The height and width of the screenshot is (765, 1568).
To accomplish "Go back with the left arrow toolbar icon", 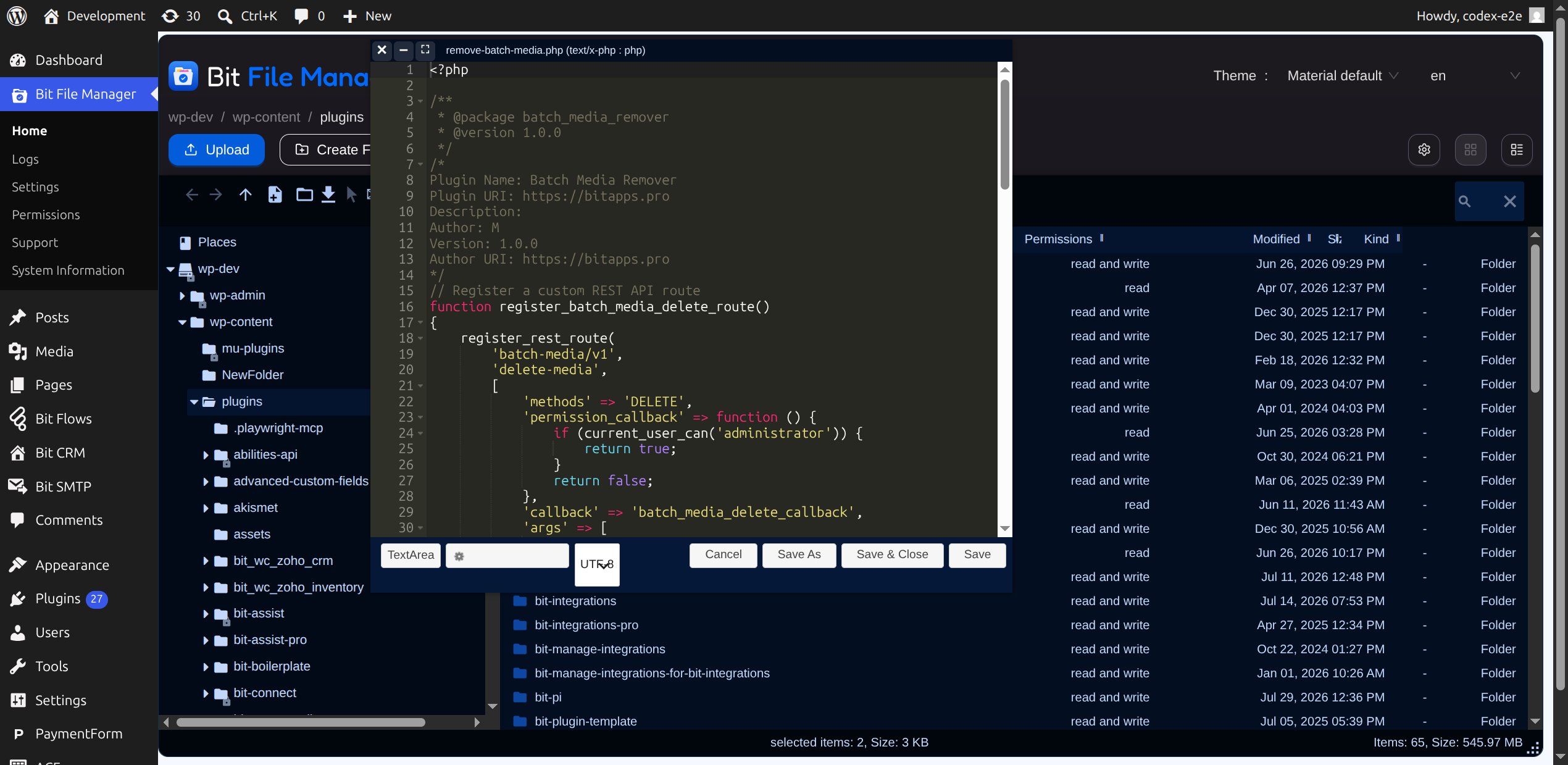I will [x=192, y=195].
